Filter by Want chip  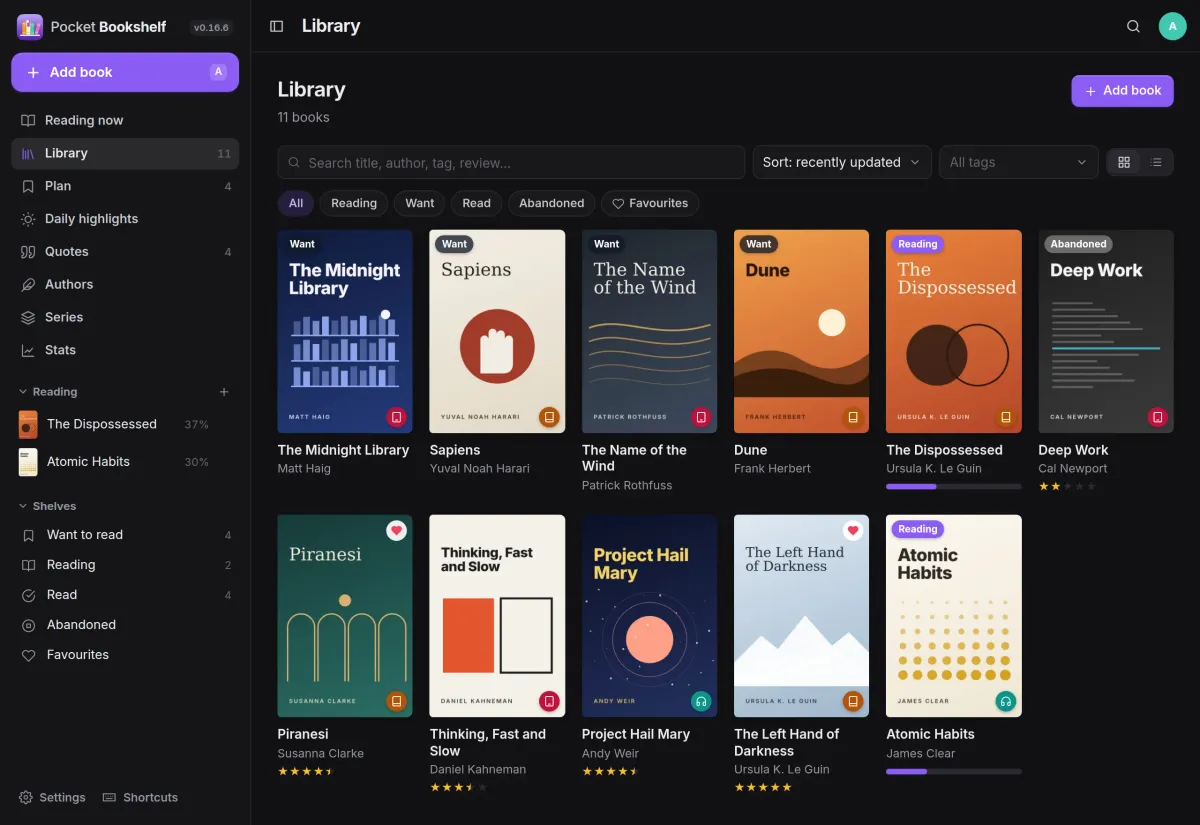[x=420, y=203]
